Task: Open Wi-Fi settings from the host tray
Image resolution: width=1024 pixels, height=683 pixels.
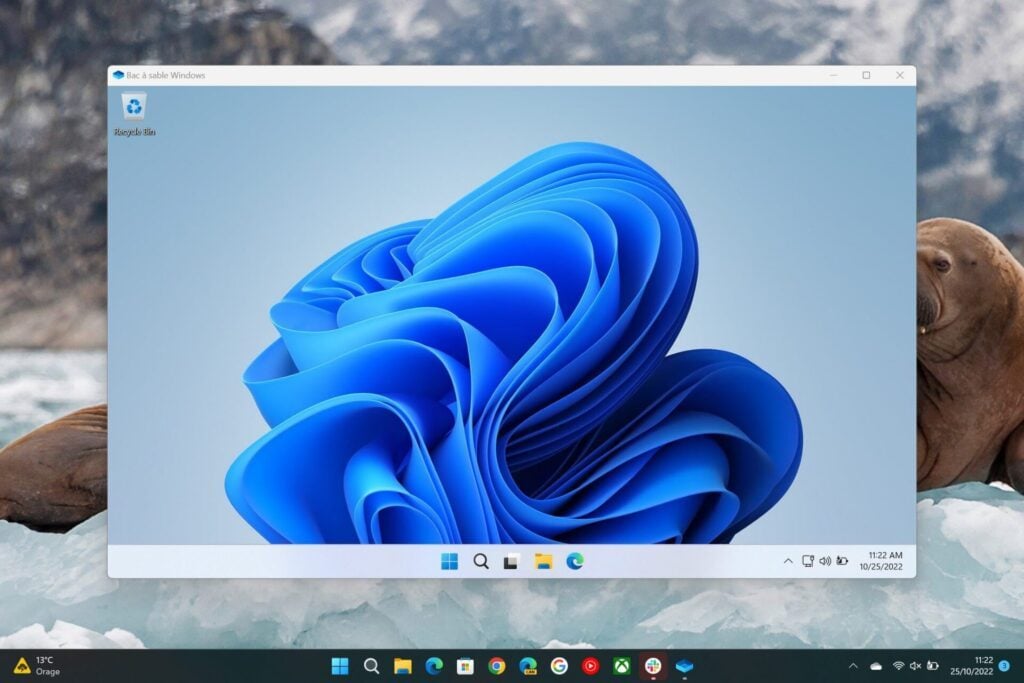Action: click(899, 666)
